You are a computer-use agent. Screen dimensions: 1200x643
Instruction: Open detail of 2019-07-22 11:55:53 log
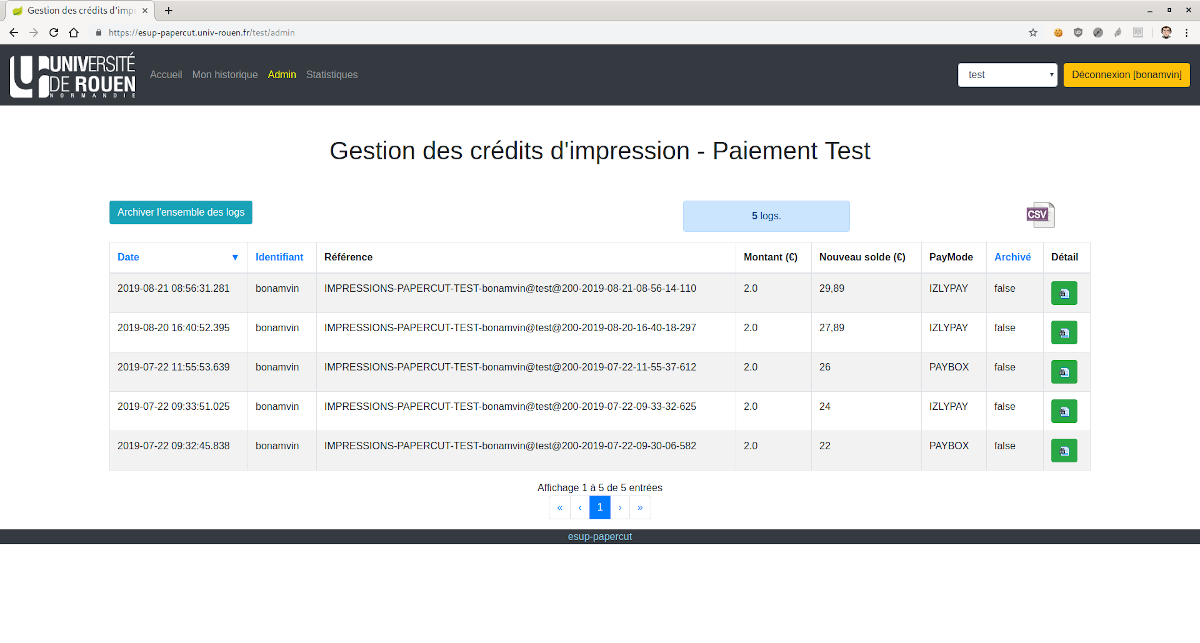tap(1063, 372)
